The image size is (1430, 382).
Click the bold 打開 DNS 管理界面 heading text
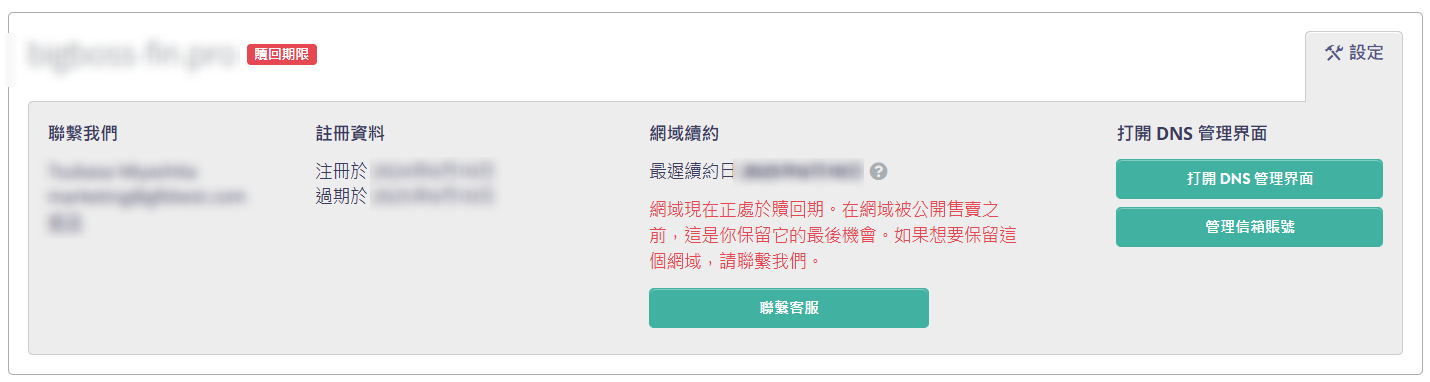pos(1199,133)
